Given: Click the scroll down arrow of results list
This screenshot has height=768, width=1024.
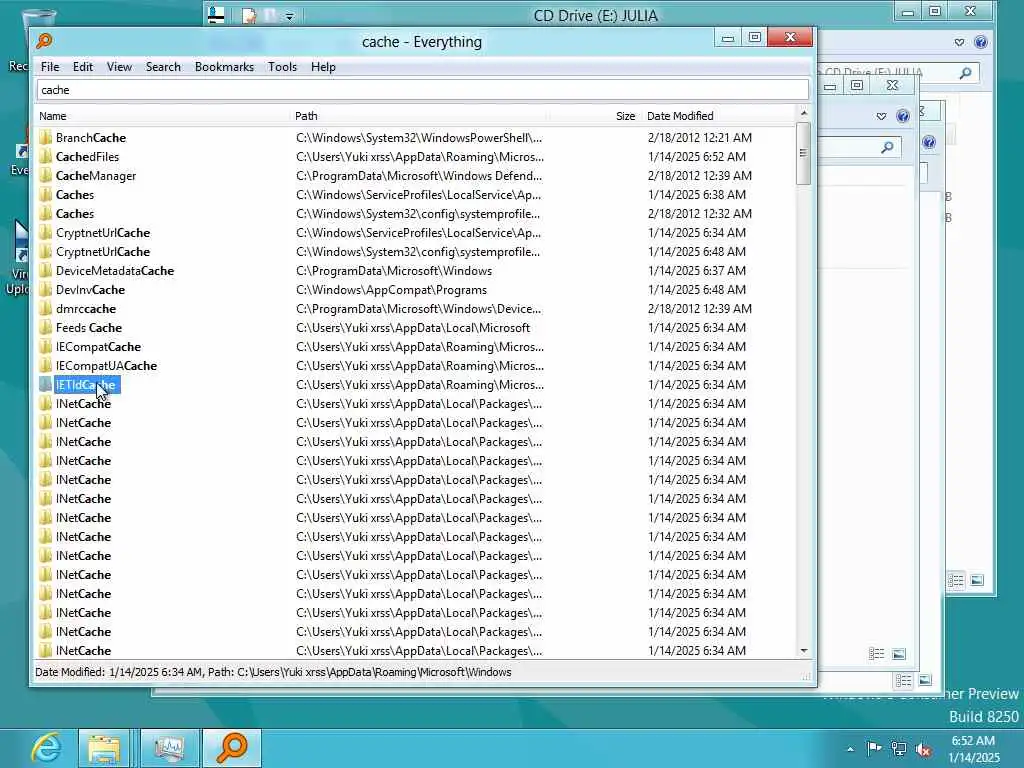Looking at the screenshot, I should pos(804,651).
